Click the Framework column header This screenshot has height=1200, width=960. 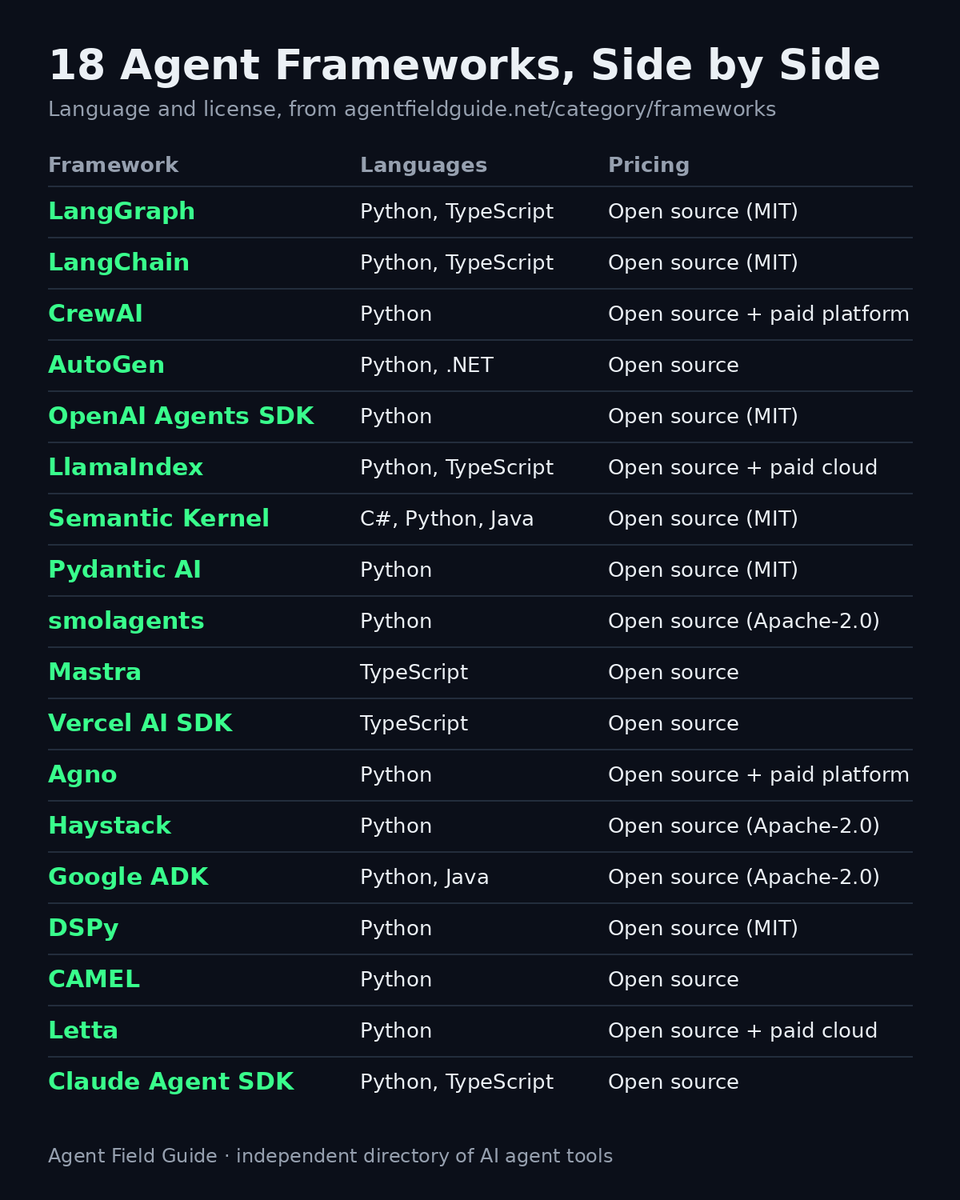coord(113,165)
